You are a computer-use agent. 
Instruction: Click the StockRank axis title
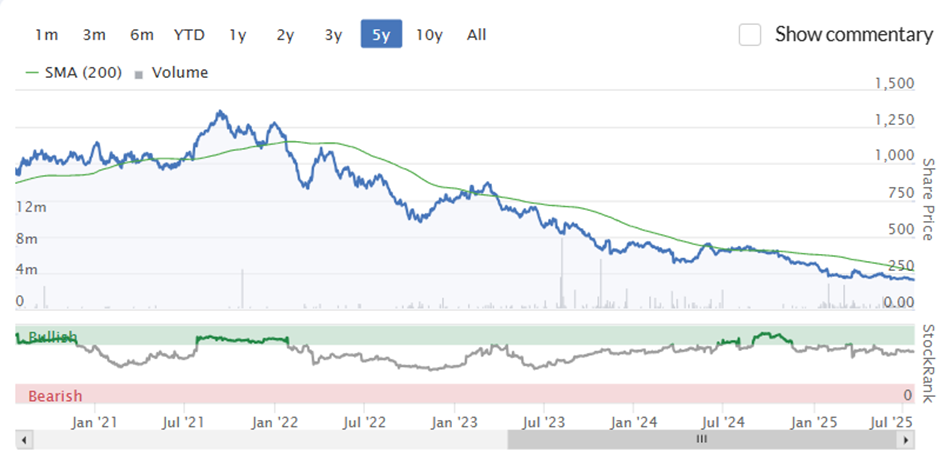927,364
